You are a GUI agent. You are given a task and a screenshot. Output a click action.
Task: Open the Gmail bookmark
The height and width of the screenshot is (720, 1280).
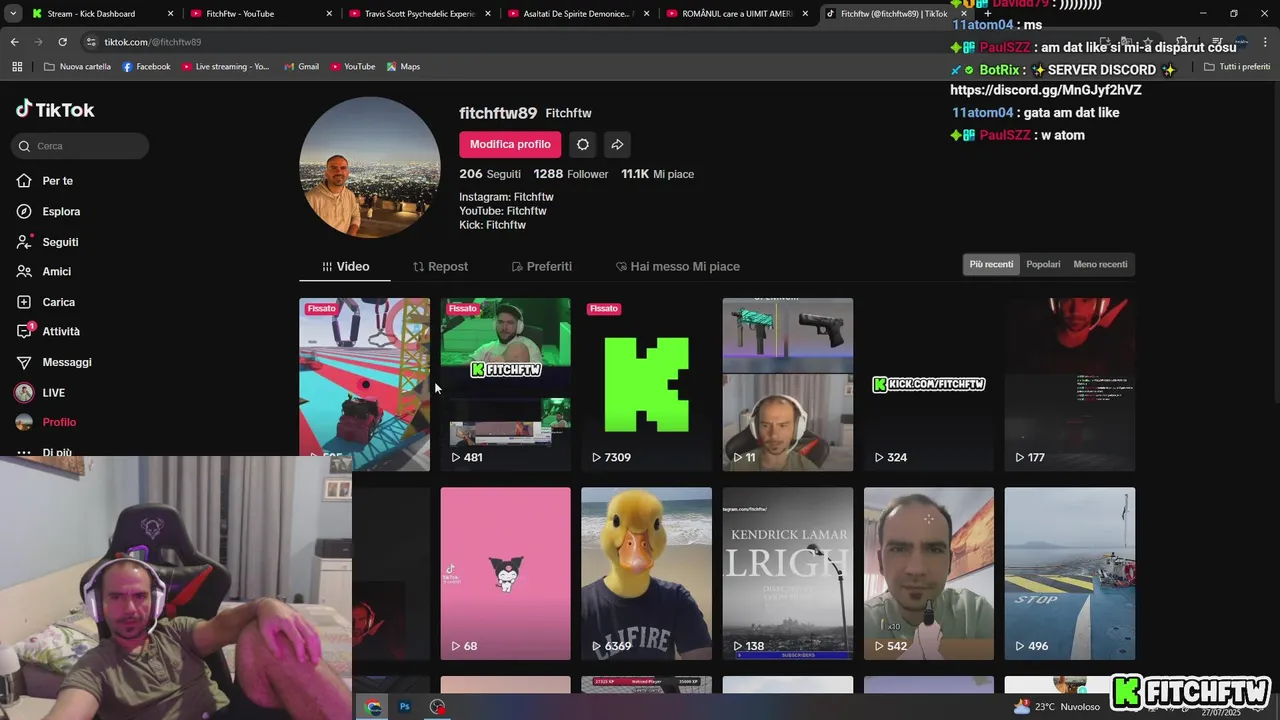coord(302,67)
